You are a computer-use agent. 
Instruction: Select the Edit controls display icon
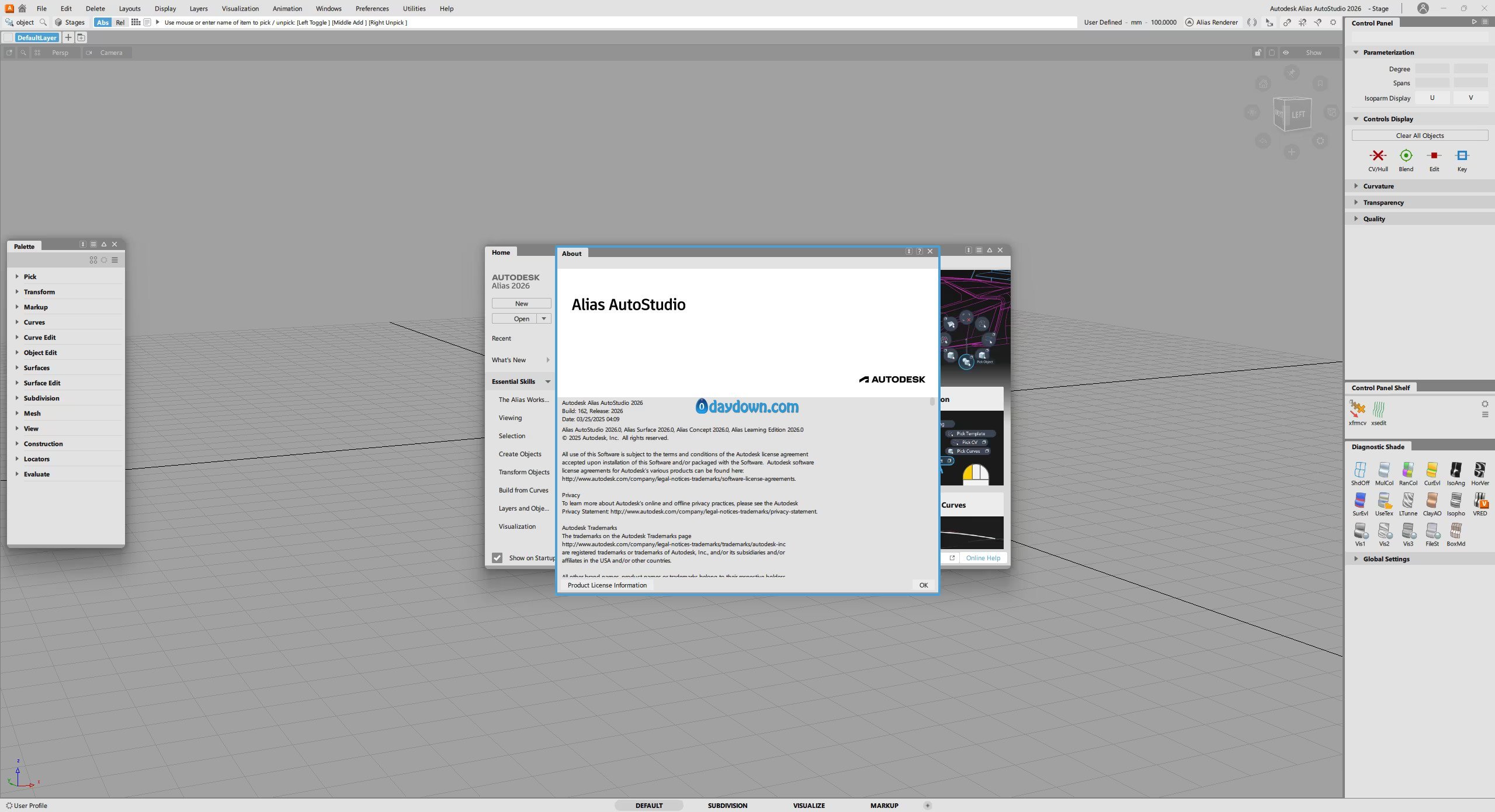click(x=1434, y=155)
